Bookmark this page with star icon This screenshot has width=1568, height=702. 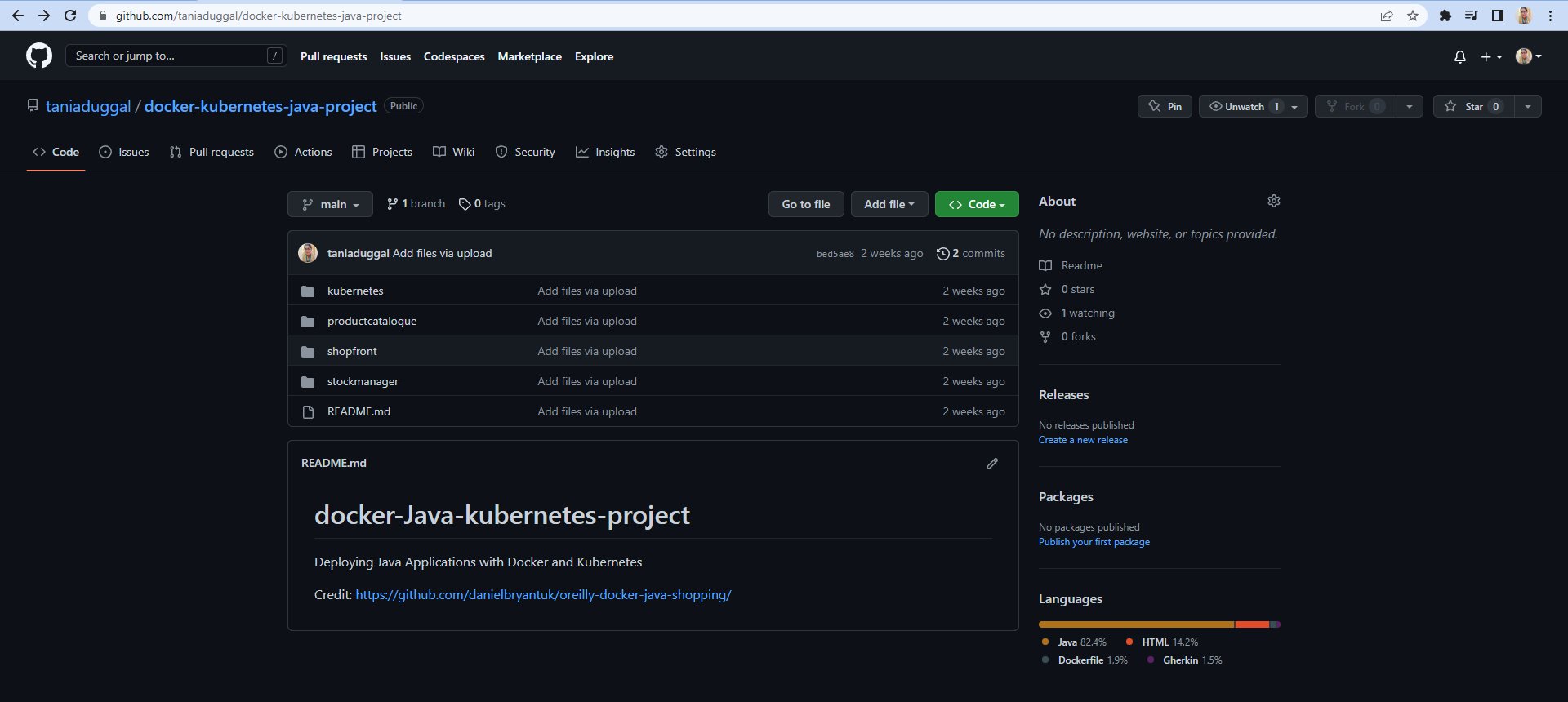point(1413,16)
